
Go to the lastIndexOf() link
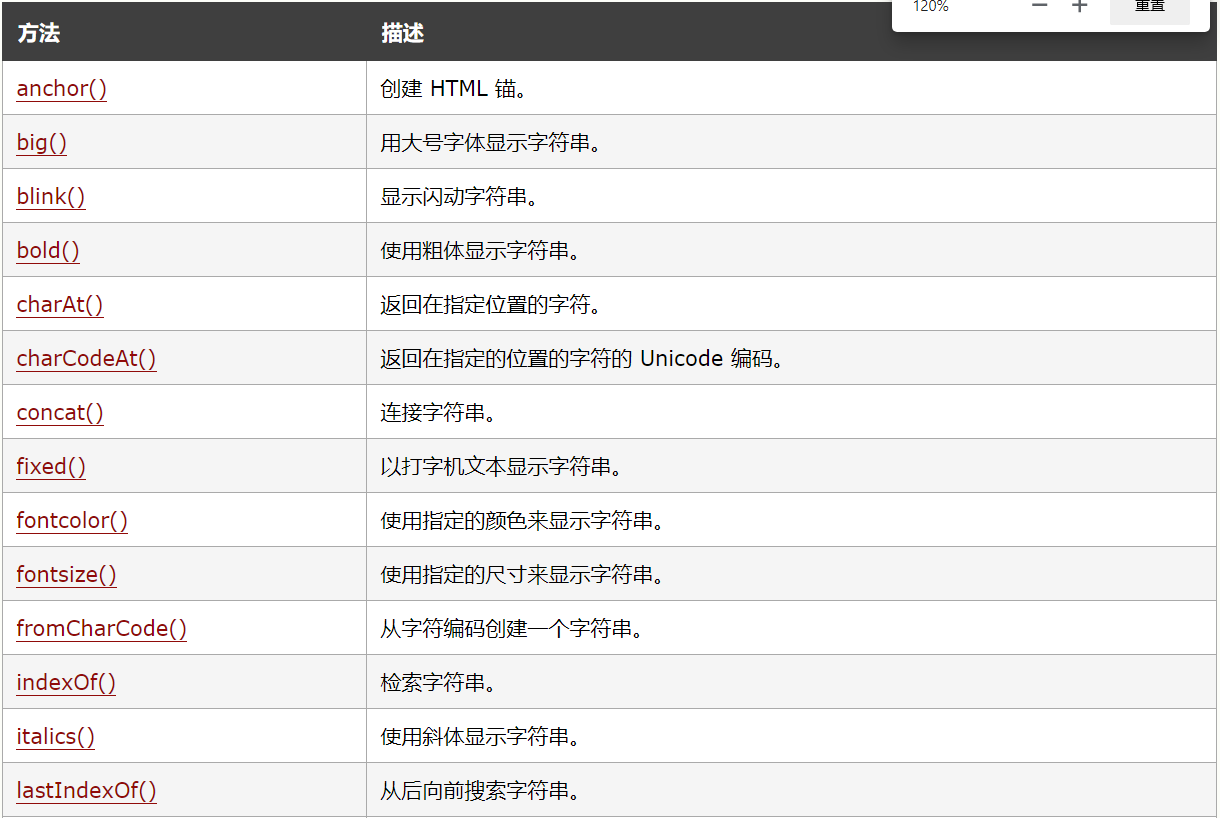[x=87, y=791]
